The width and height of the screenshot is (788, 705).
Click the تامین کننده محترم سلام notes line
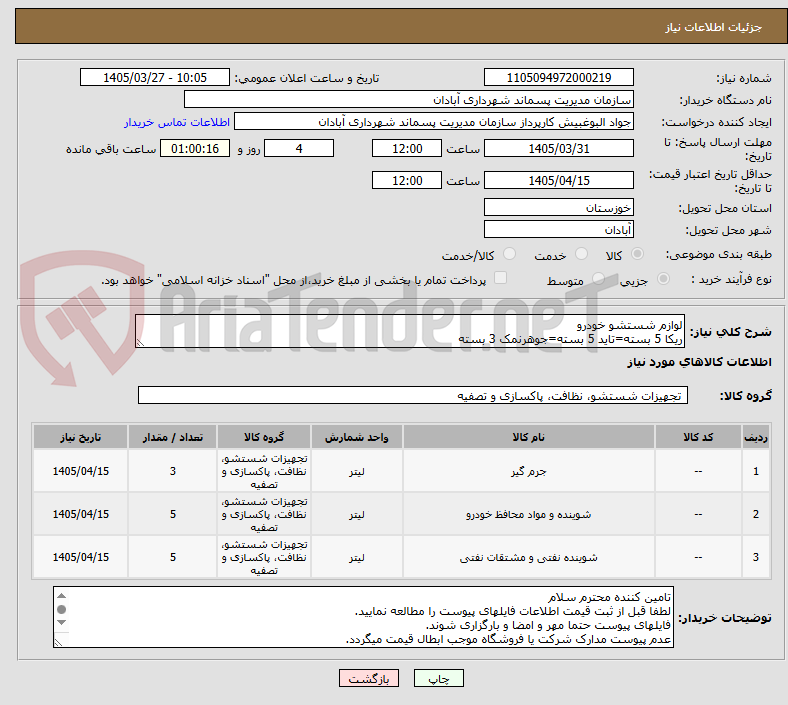tap(609, 597)
